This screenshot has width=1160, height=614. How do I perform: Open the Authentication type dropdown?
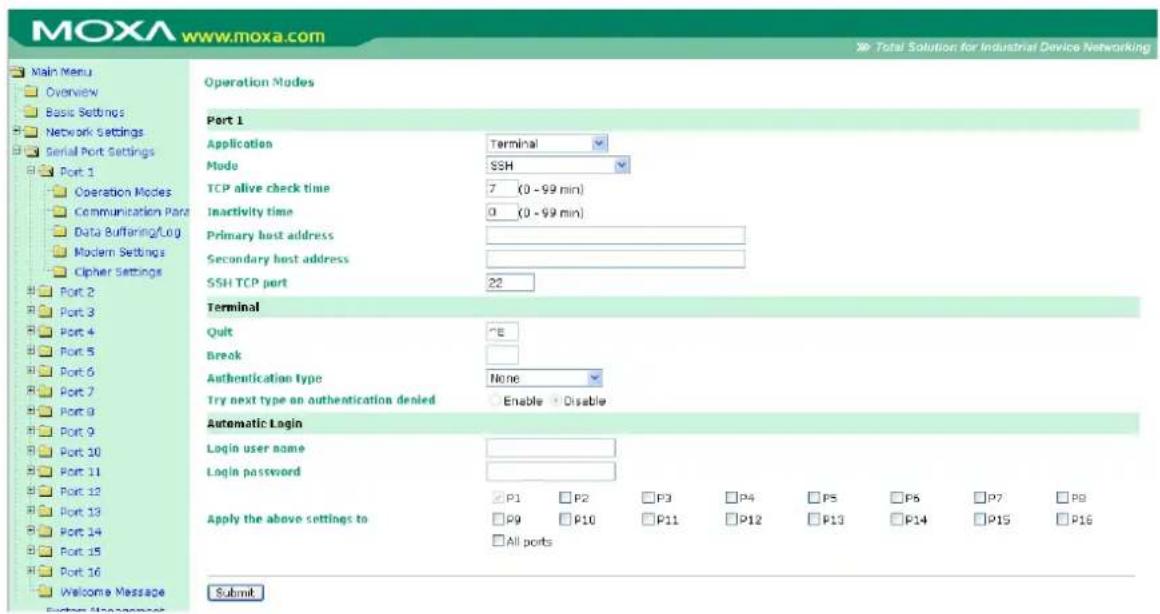[544, 378]
